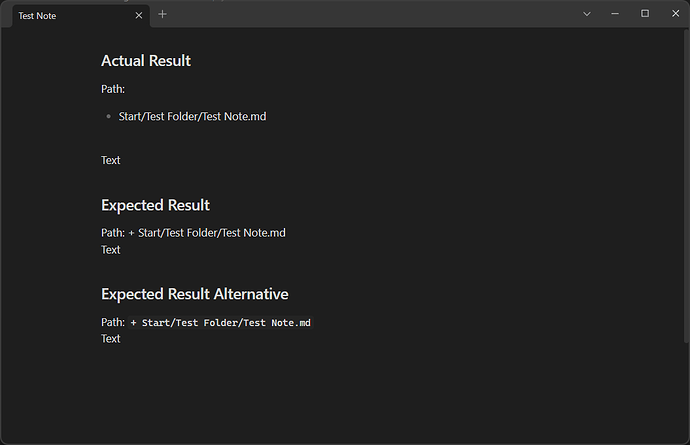Minimize the application window
The height and width of the screenshot is (445, 690).
click(x=616, y=13)
